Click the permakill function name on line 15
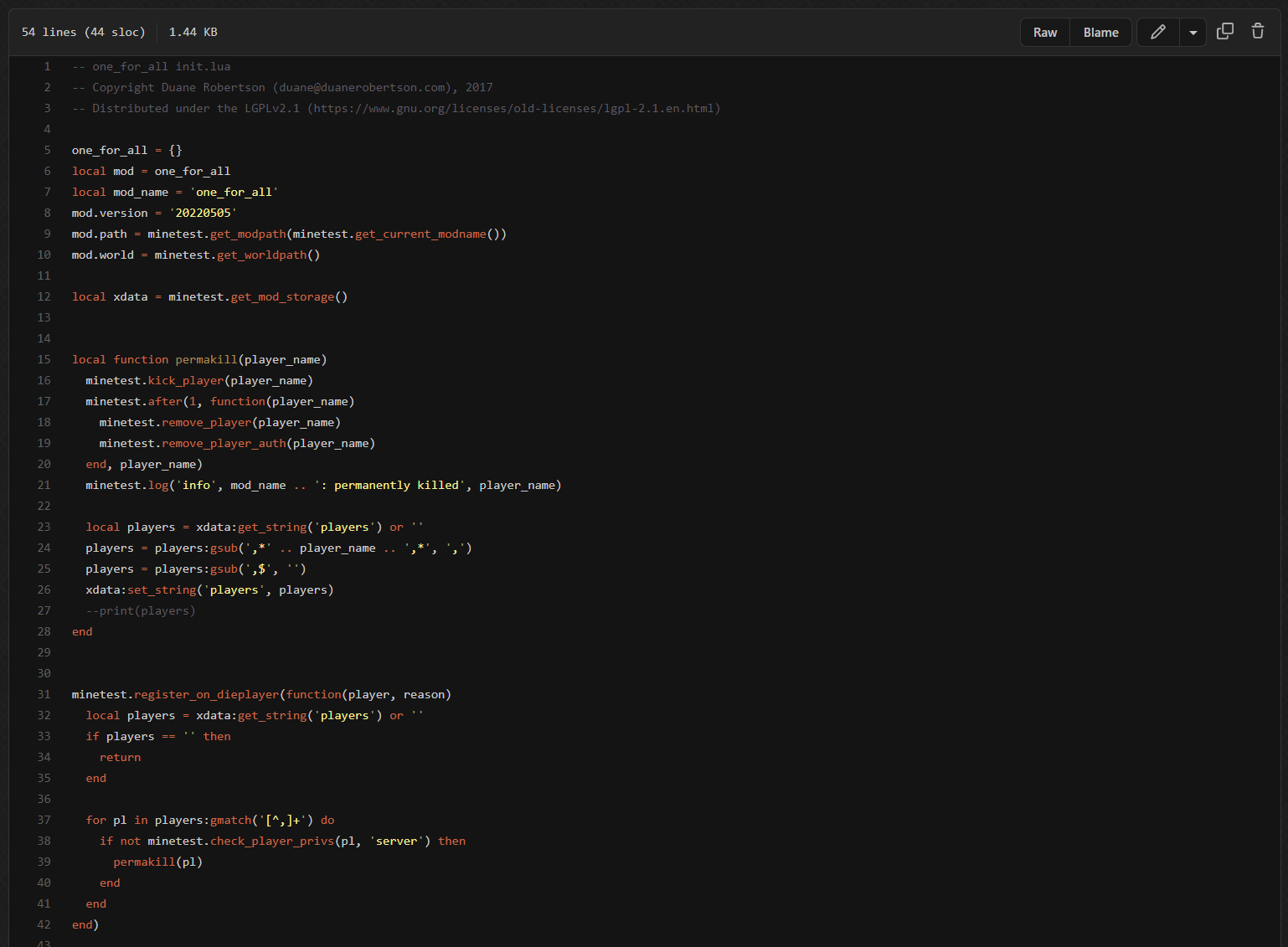The image size is (1288, 947). coord(206,360)
